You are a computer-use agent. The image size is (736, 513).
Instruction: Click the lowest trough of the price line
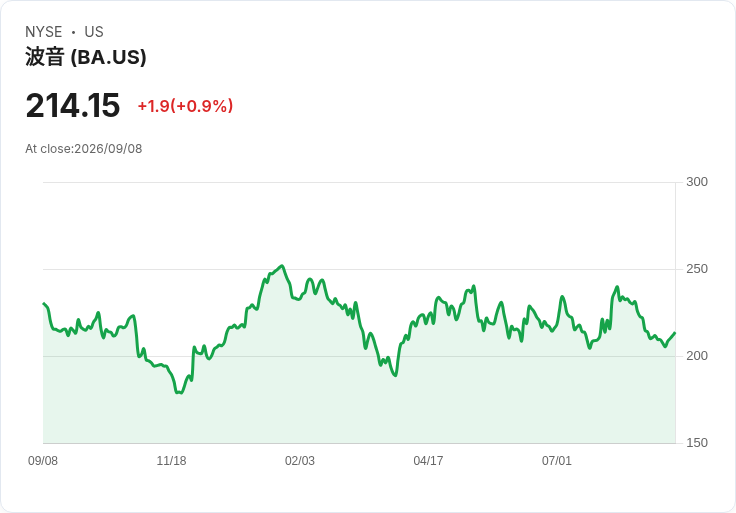(x=180, y=393)
